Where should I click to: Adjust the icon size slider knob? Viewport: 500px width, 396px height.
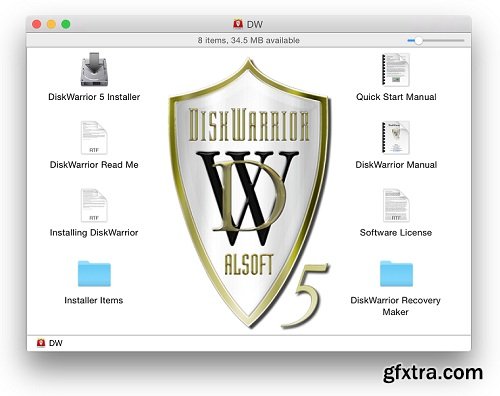click(418, 40)
